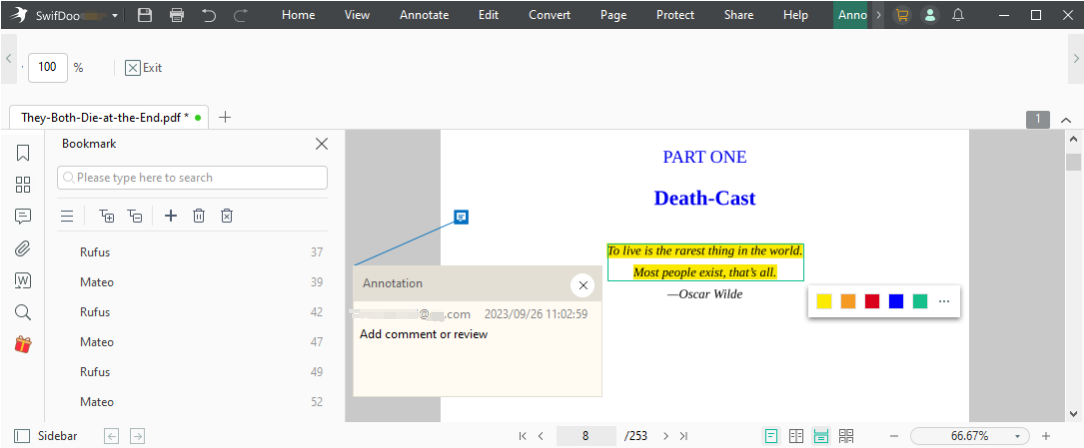This screenshot has height=448, width=1084.
Task: Toggle the Sidebar button
Action: [46, 436]
